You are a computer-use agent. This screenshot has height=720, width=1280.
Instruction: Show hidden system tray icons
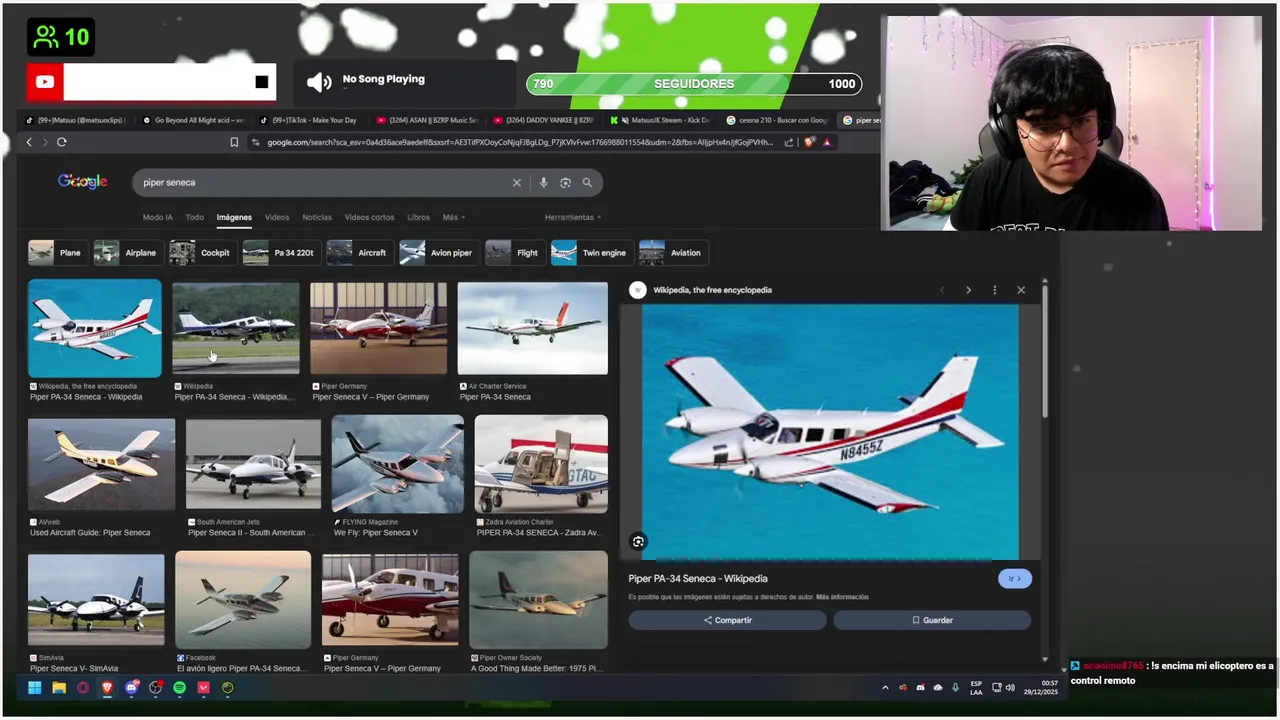pyautogui.click(x=885, y=688)
